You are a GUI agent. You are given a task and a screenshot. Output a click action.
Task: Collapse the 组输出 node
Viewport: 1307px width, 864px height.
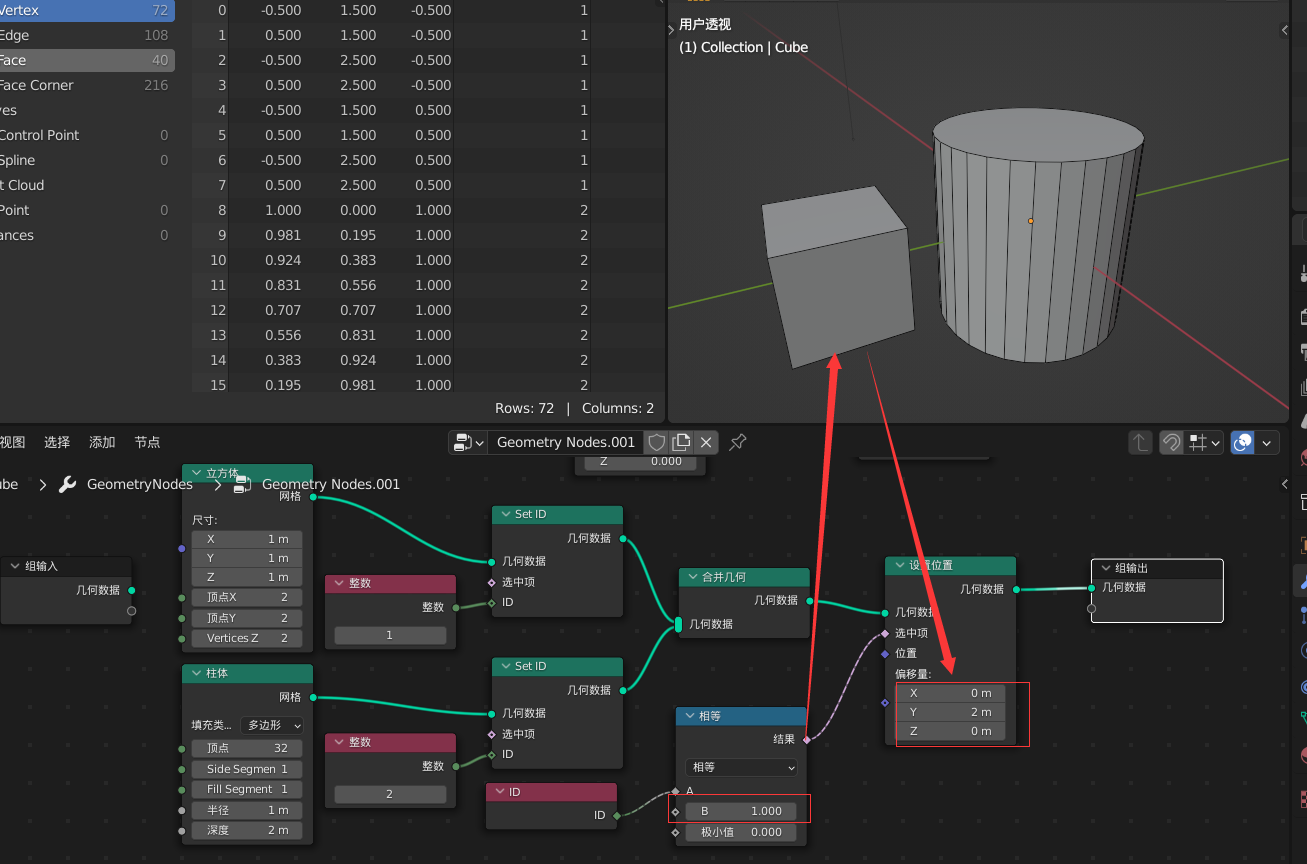coord(1105,568)
